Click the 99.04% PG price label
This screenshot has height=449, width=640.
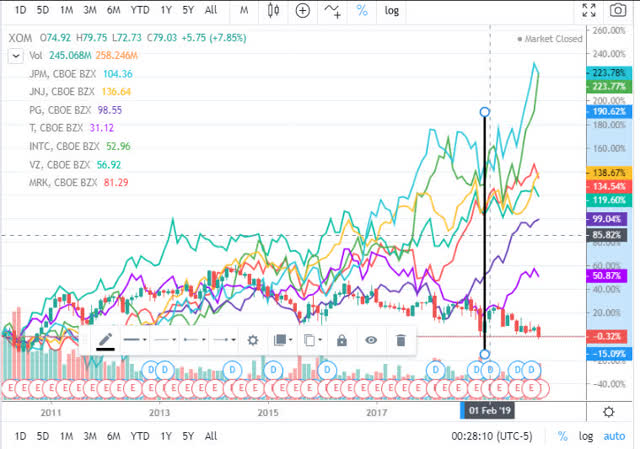coord(606,219)
